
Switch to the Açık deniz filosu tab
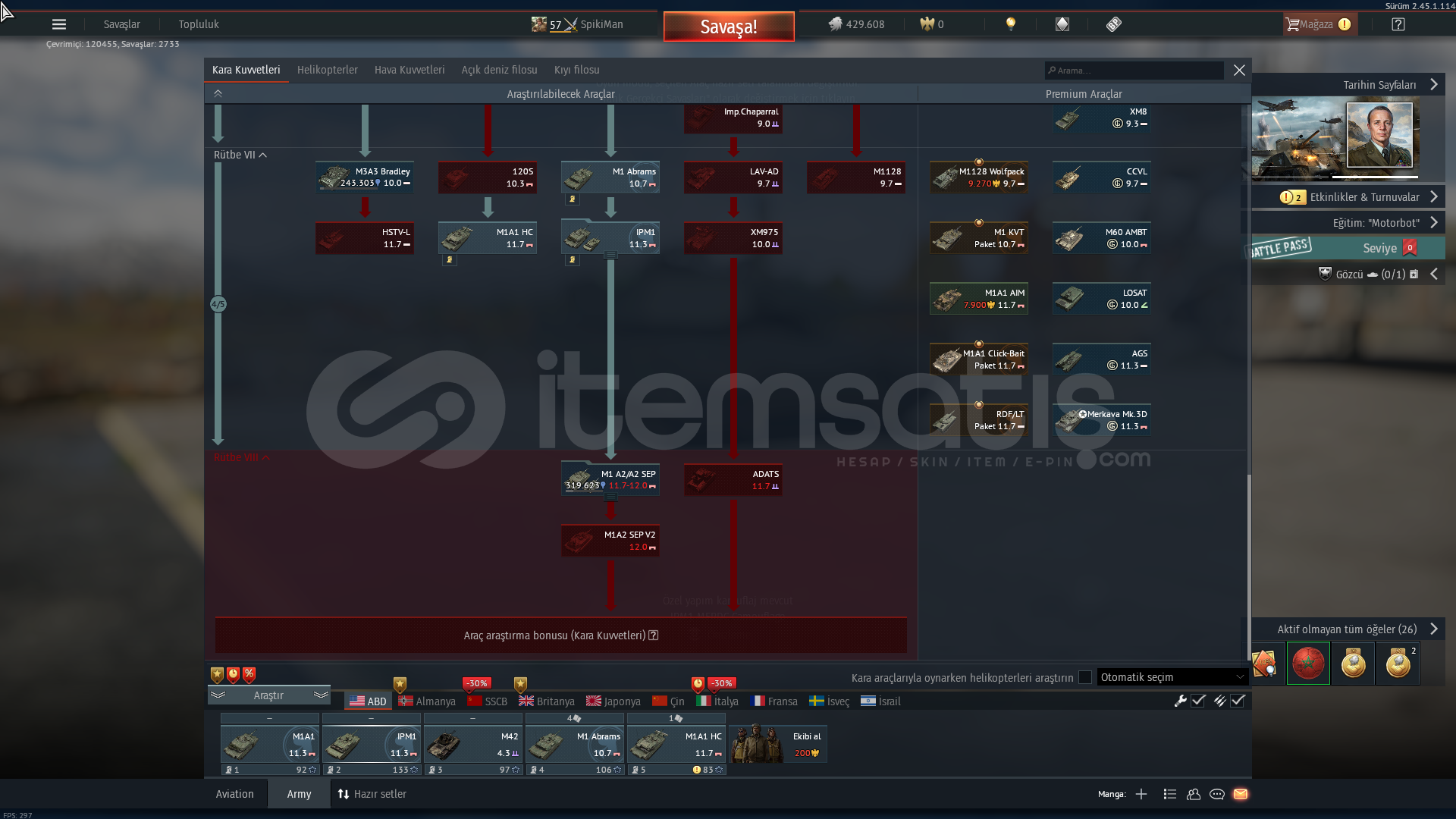click(499, 70)
